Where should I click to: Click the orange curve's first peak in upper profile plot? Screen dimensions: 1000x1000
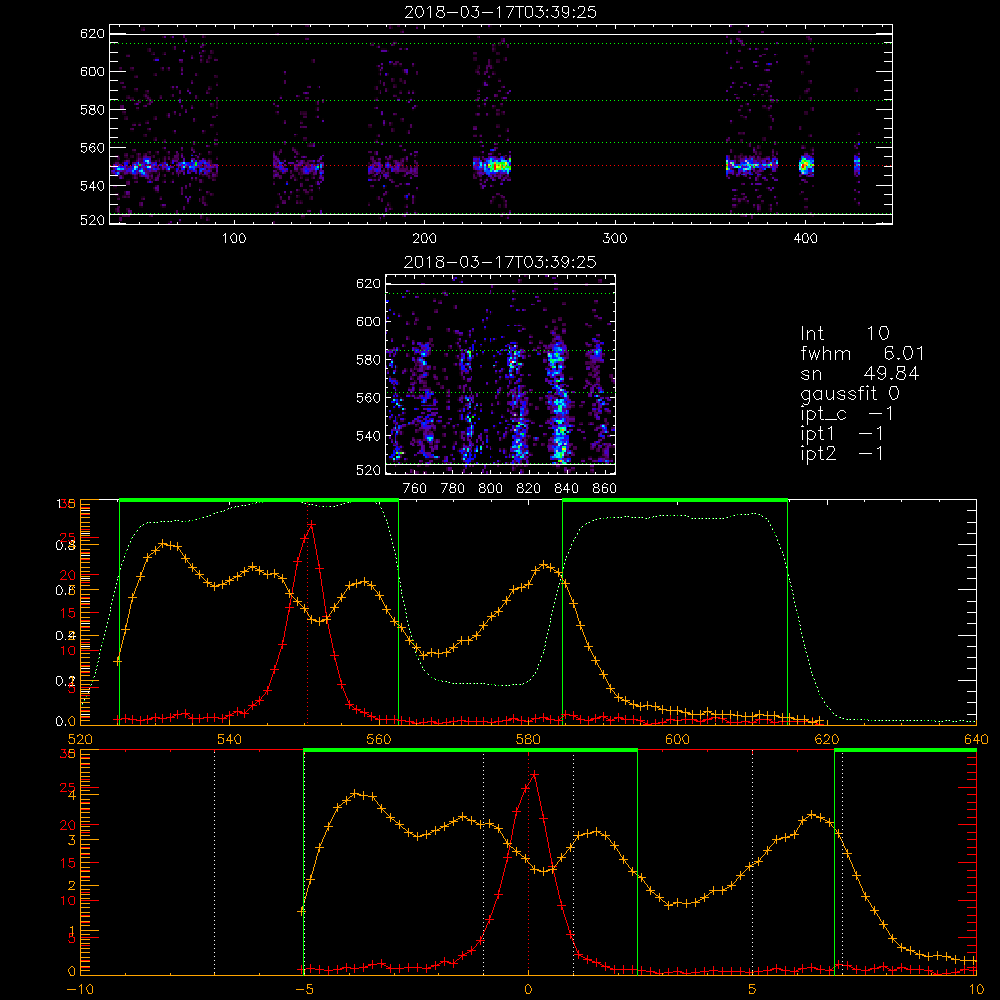click(x=163, y=543)
